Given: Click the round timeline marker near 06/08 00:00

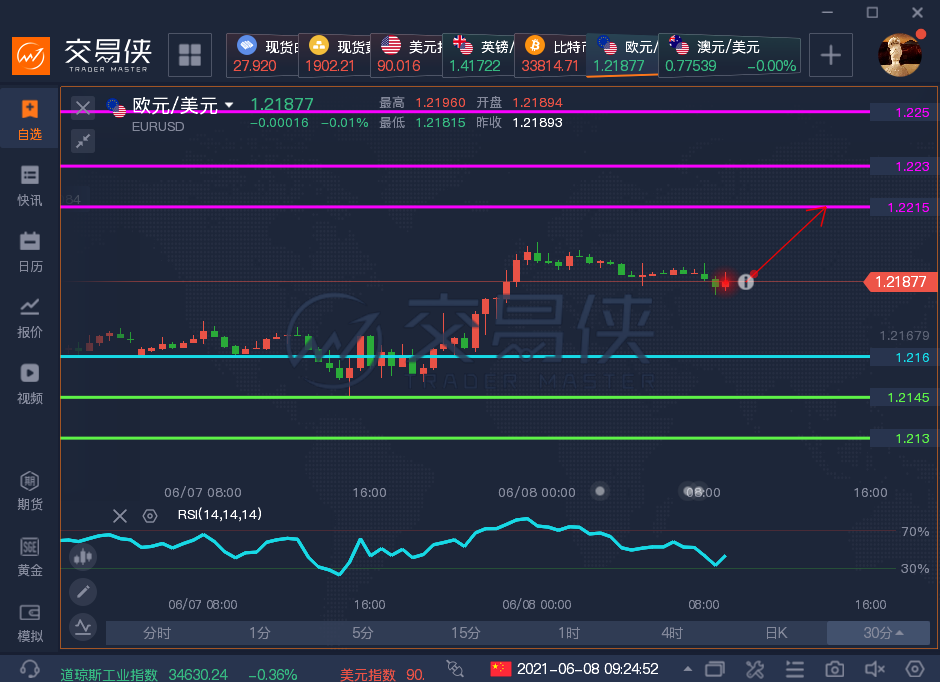Looking at the screenshot, I should (599, 491).
